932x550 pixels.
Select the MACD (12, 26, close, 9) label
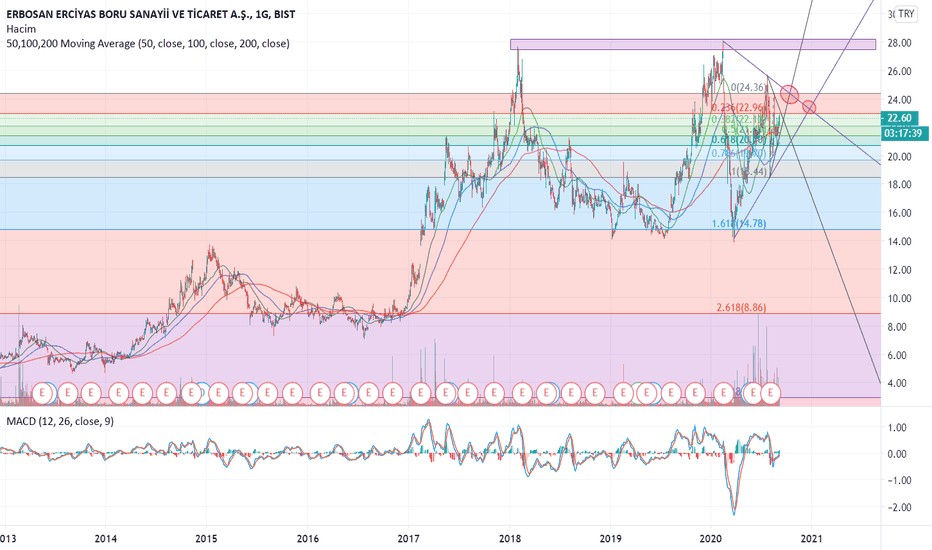coord(60,421)
